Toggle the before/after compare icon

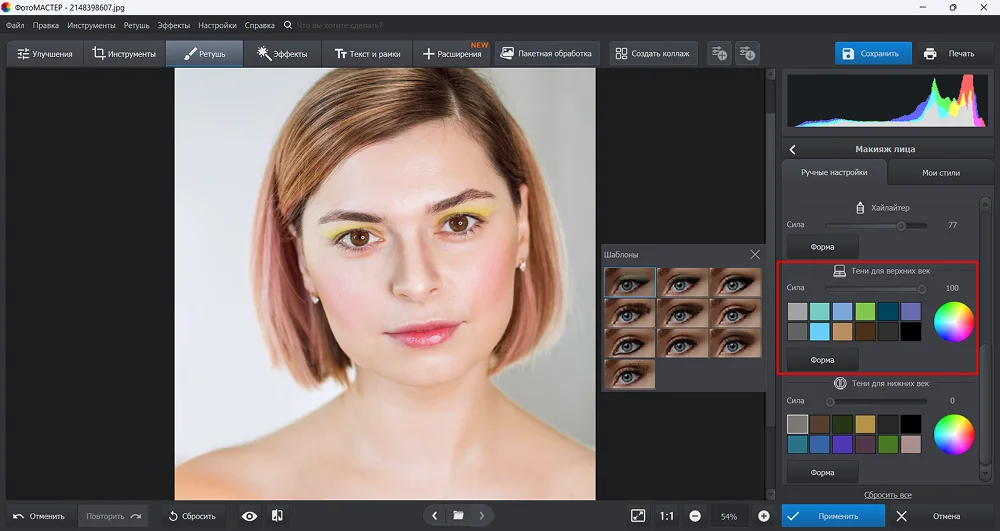tap(277, 516)
